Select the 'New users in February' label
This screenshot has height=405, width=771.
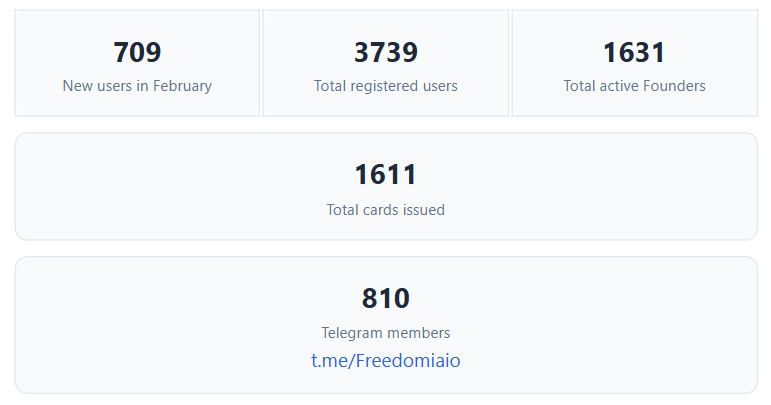click(x=137, y=86)
